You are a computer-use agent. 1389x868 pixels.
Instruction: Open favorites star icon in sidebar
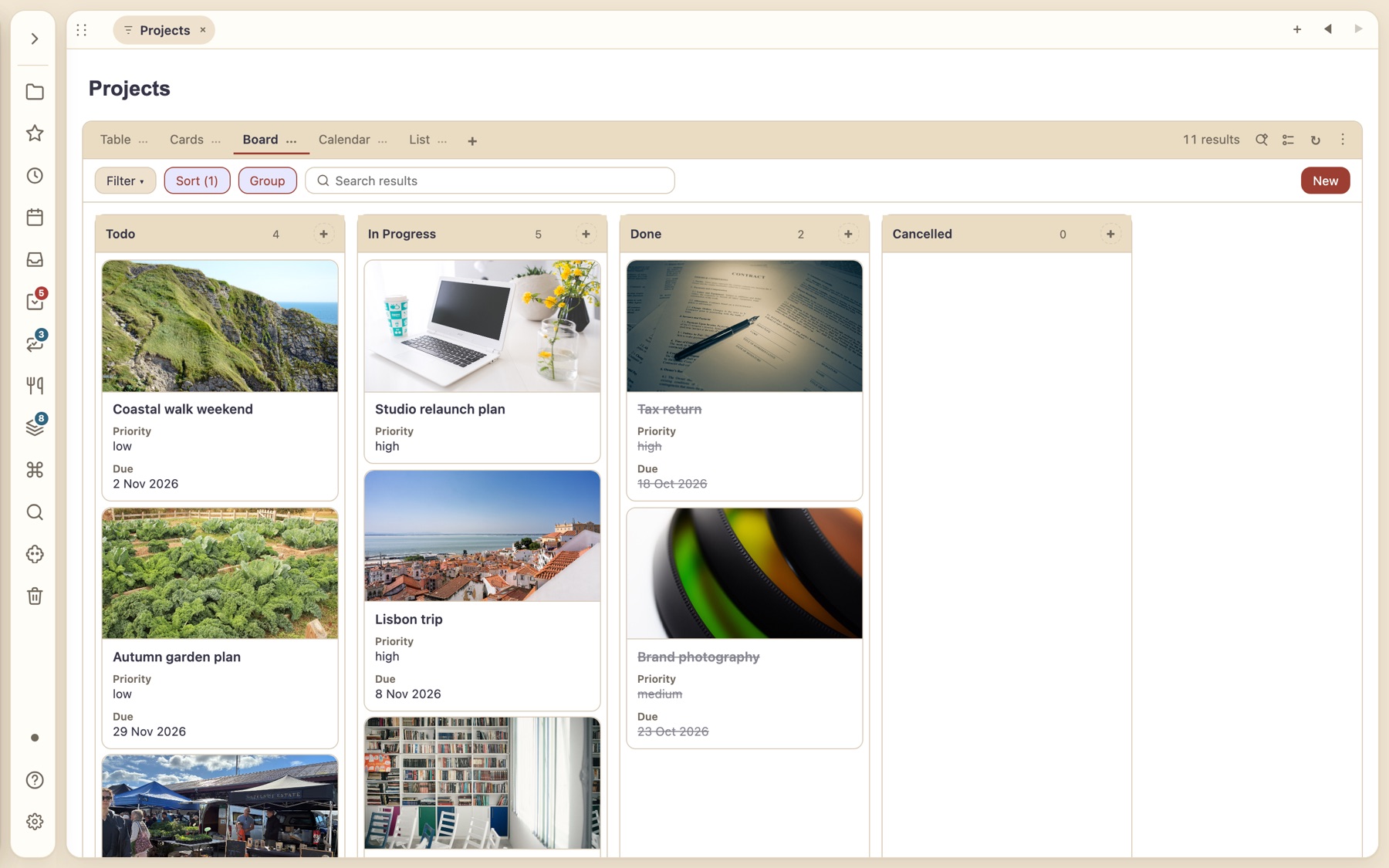35,133
